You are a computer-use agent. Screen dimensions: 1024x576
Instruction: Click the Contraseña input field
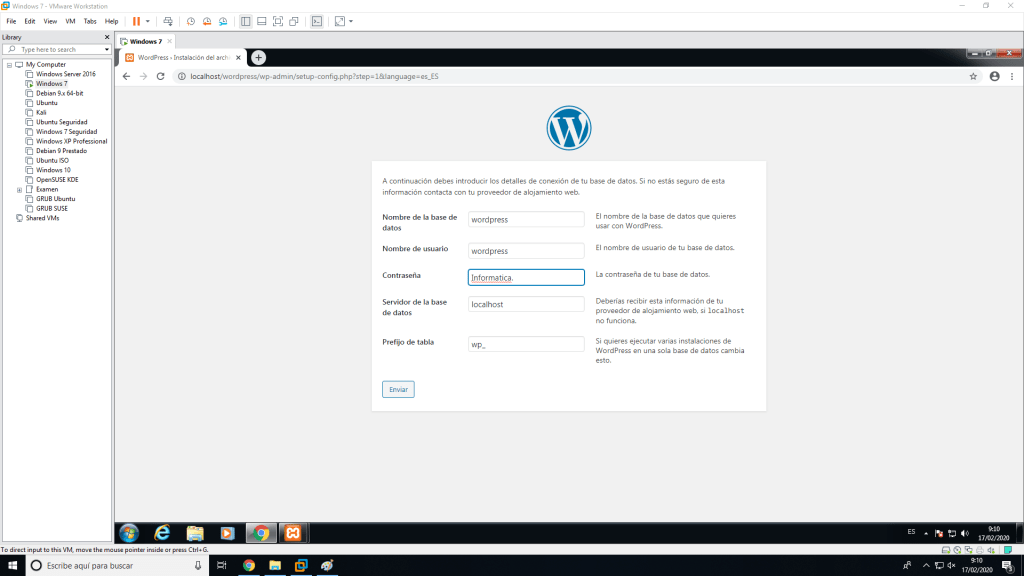526,278
